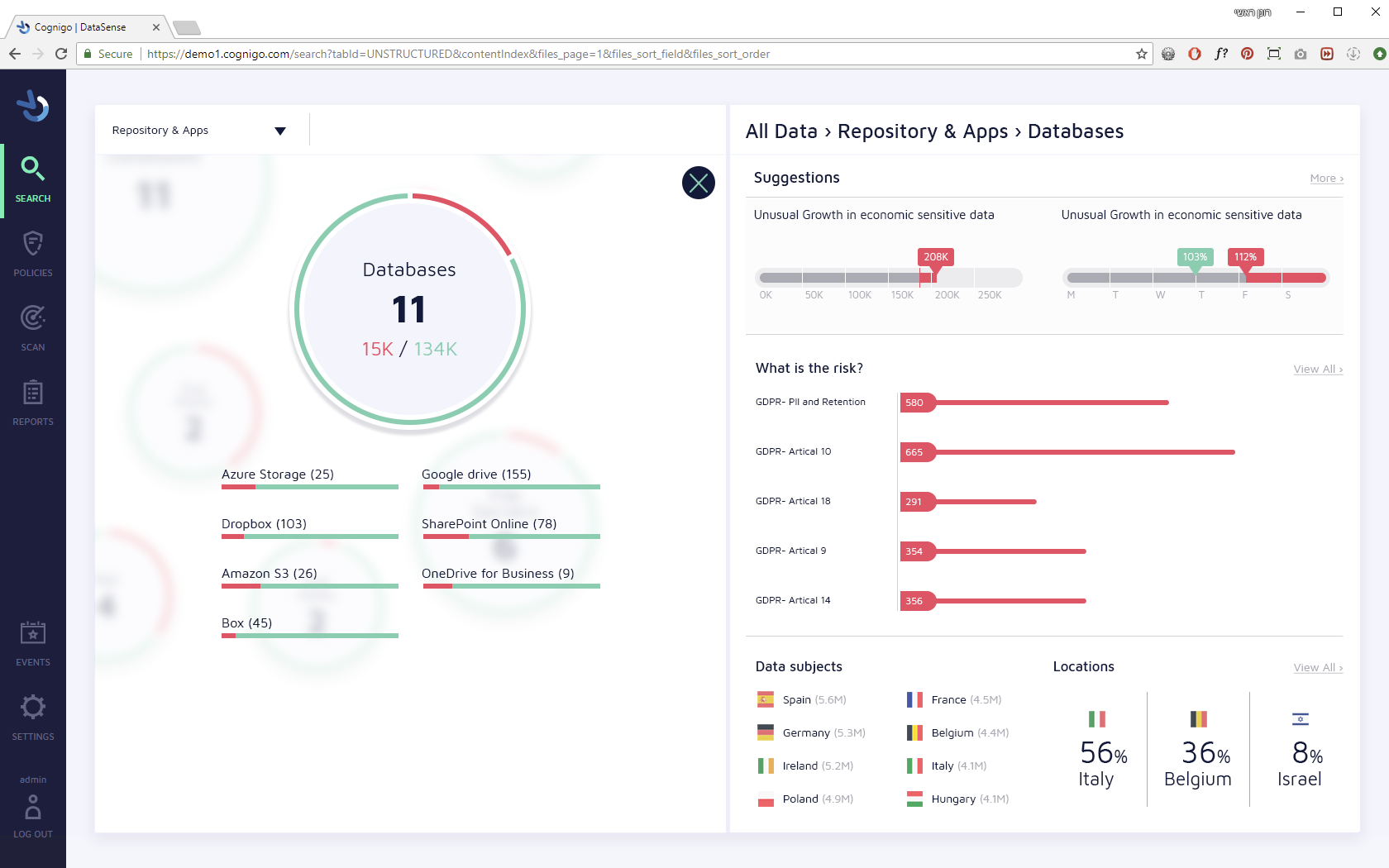Image resolution: width=1389 pixels, height=868 pixels.
Task: Click the GDPR- Artical 10 risk bar
Action: [x=1067, y=452]
